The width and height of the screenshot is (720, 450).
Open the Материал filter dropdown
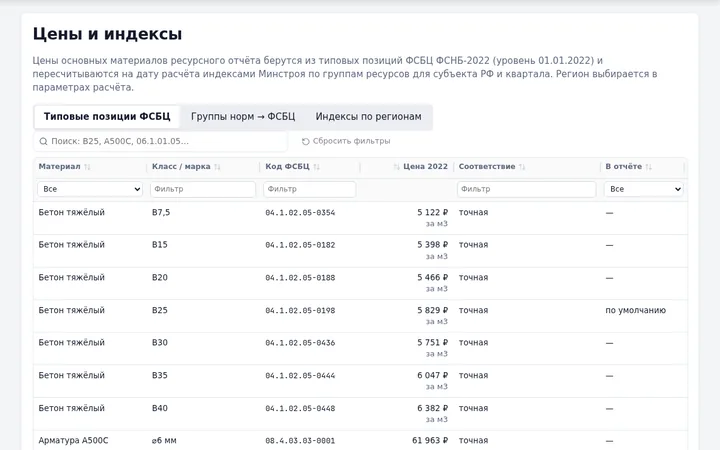(90, 189)
